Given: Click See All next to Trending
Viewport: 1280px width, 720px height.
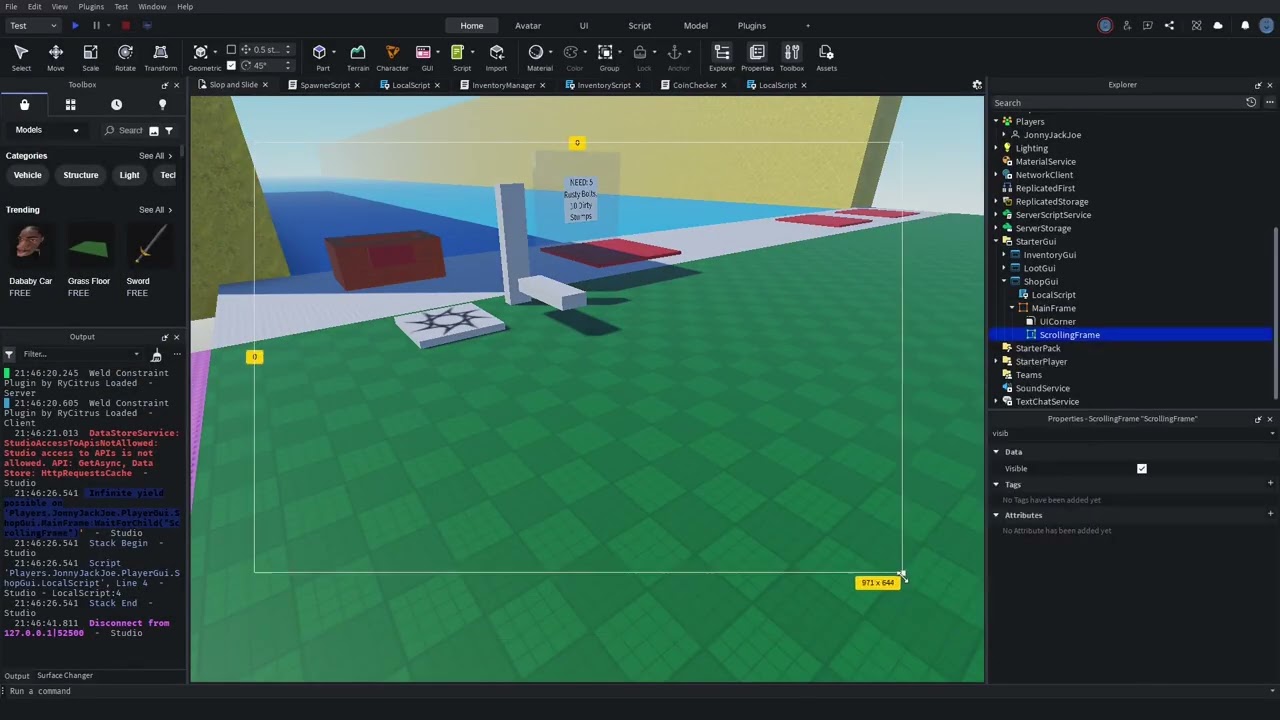Looking at the screenshot, I should [x=156, y=210].
